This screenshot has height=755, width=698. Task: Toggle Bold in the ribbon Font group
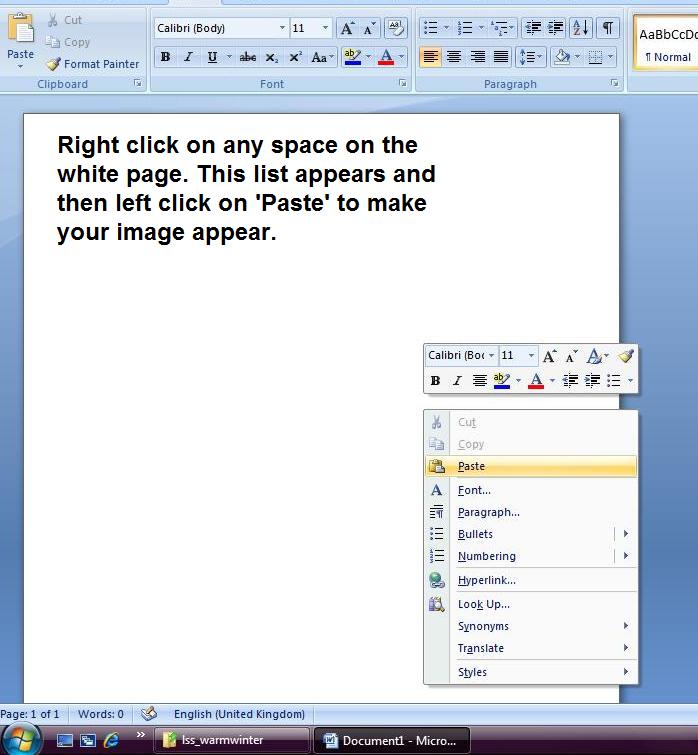tap(165, 57)
